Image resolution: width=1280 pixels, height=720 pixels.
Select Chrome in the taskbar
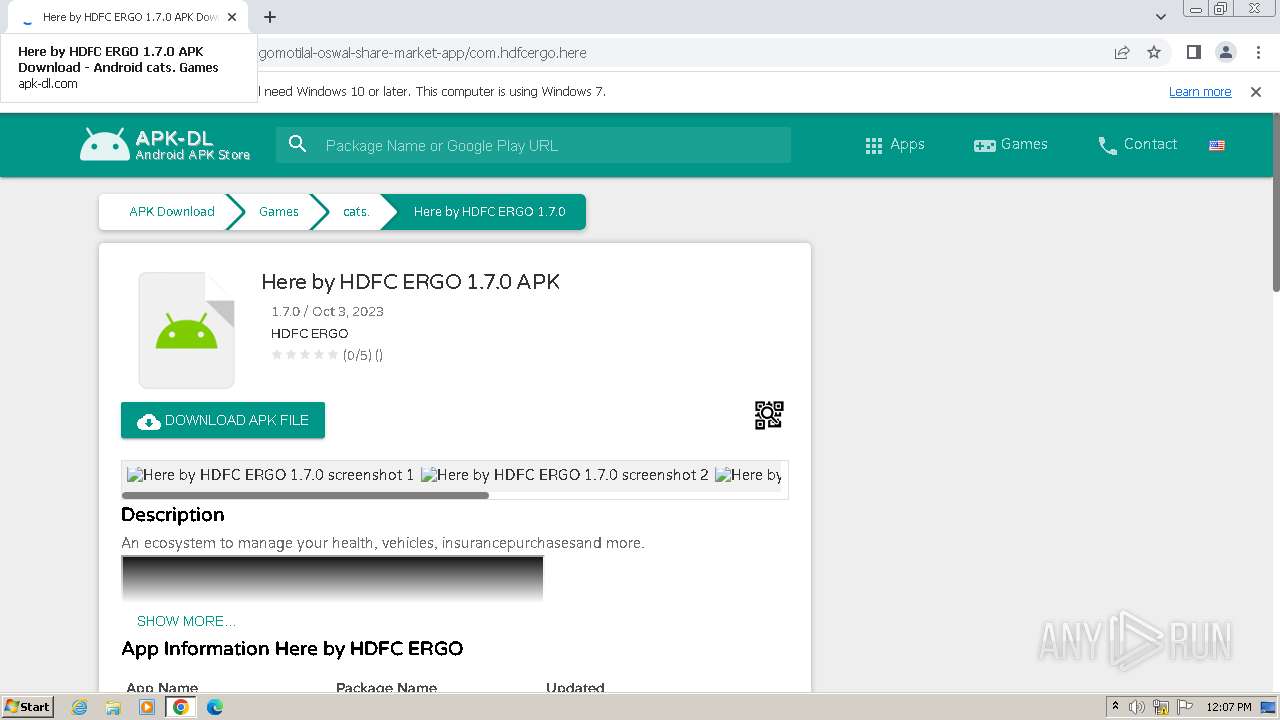point(180,707)
